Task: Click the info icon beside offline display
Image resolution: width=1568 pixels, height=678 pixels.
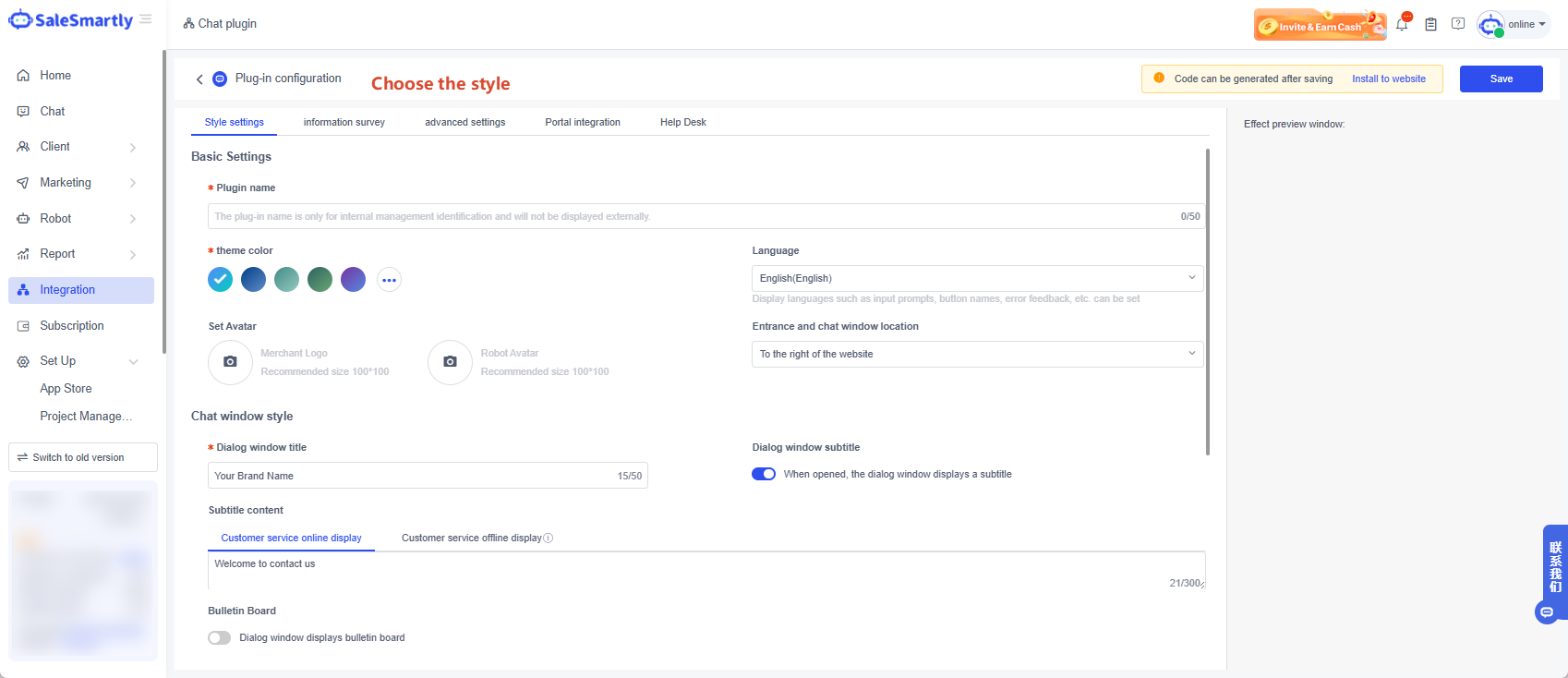Action: pyautogui.click(x=549, y=539)
